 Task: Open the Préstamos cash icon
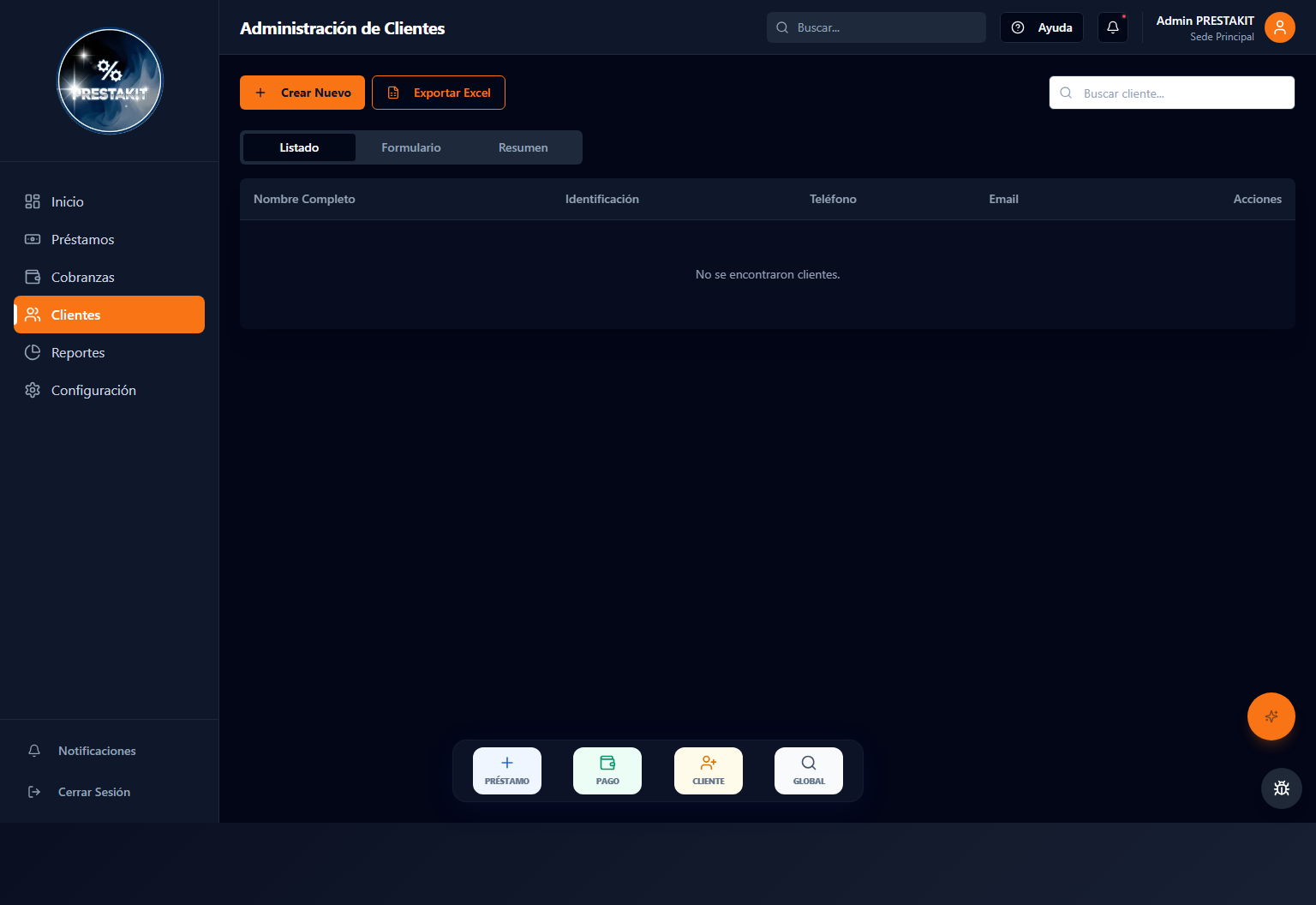(x=33, y=239)
